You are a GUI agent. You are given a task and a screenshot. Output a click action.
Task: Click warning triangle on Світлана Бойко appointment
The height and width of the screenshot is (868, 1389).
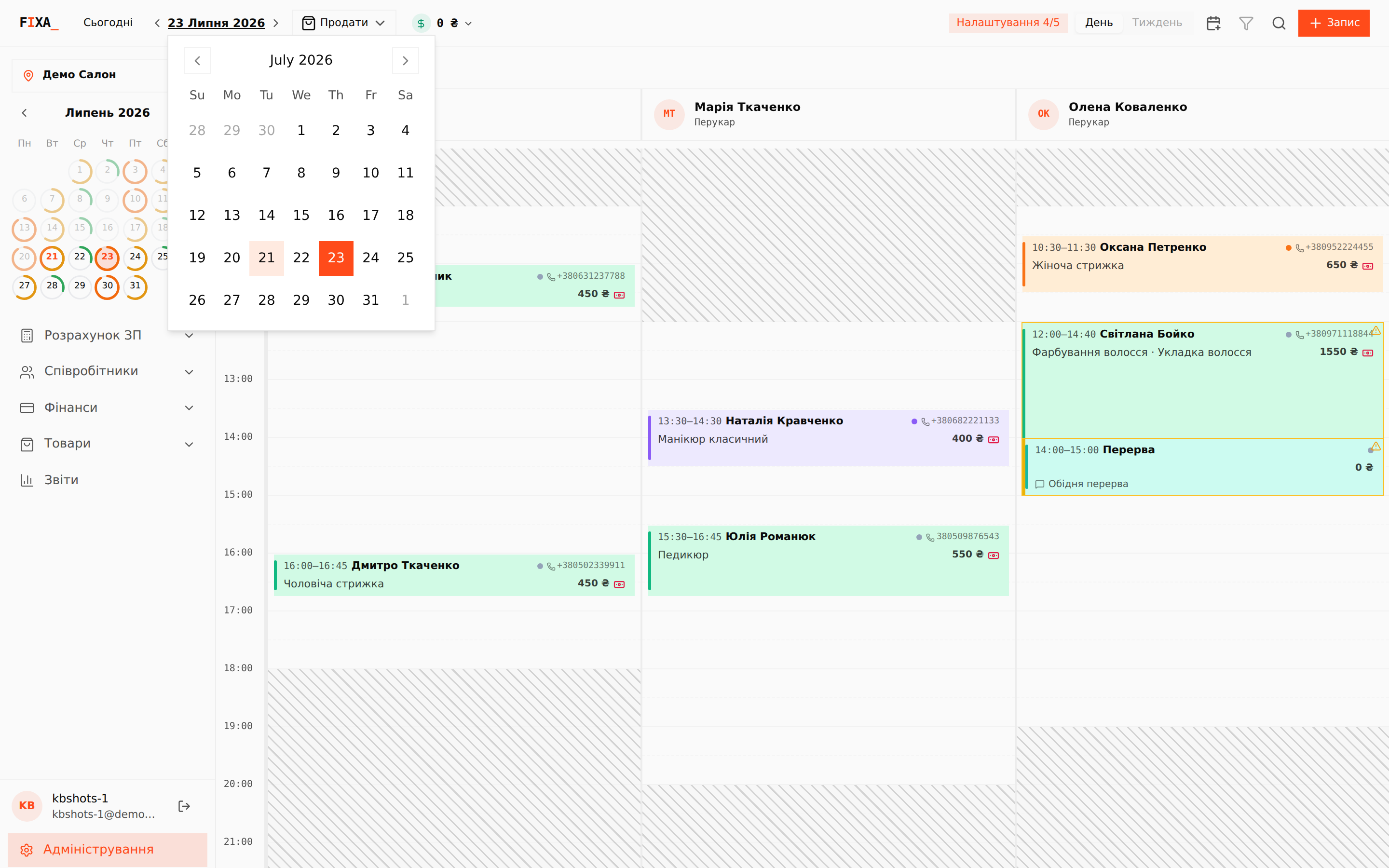[x=1376, y=330]
